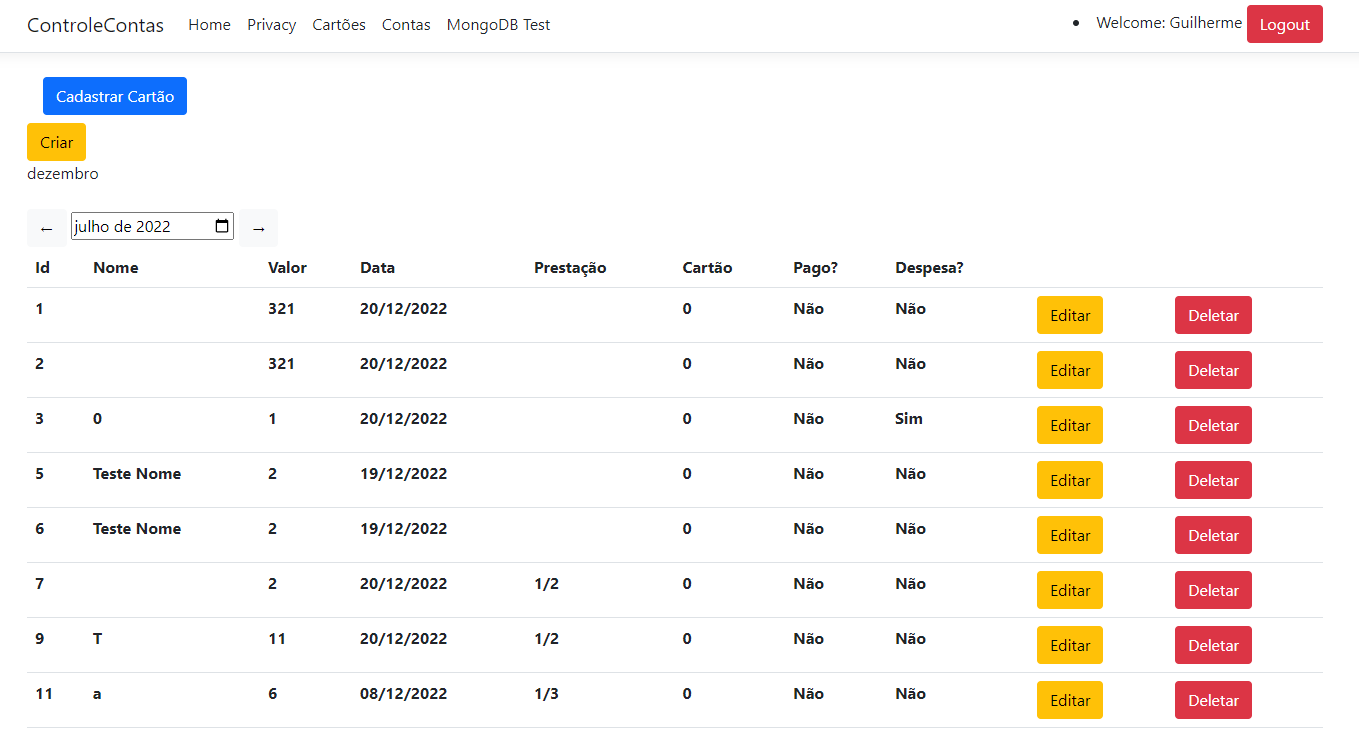Select Teste Nome in row Id 5
This screenshot has height=747, width=1359.
[137, 474]
